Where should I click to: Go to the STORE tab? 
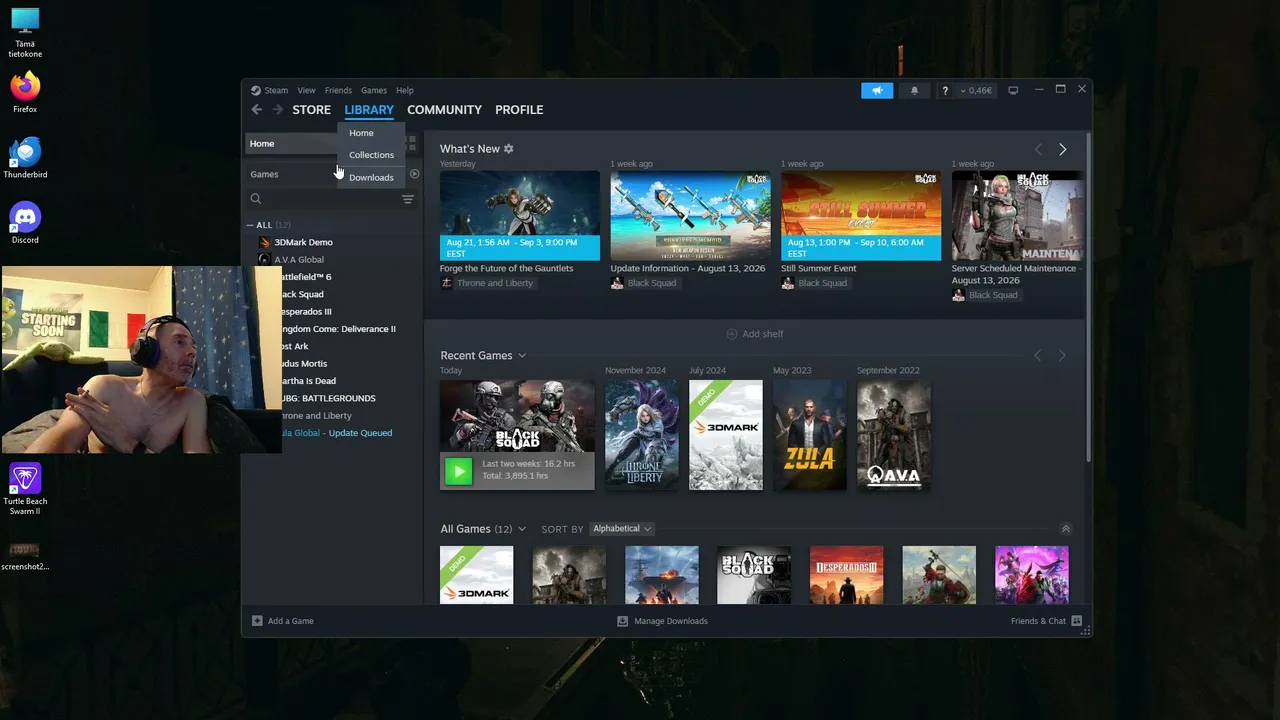tap(312, 110)
